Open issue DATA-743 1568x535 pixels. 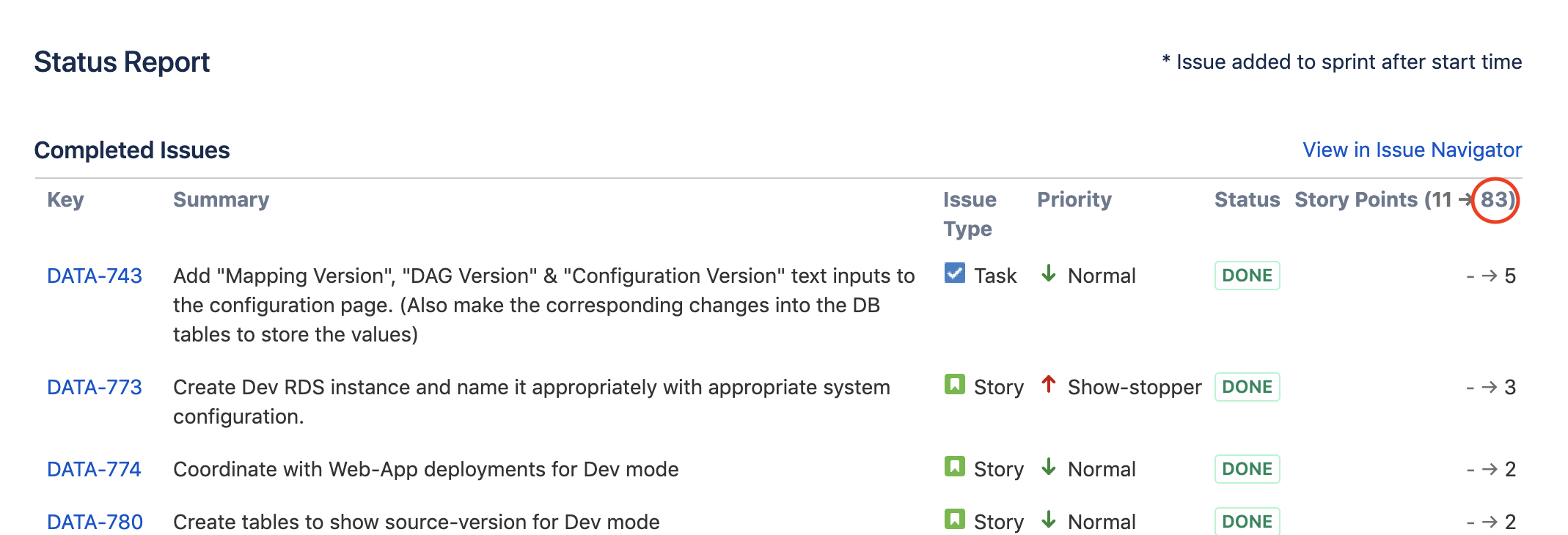tap(95, 276)
